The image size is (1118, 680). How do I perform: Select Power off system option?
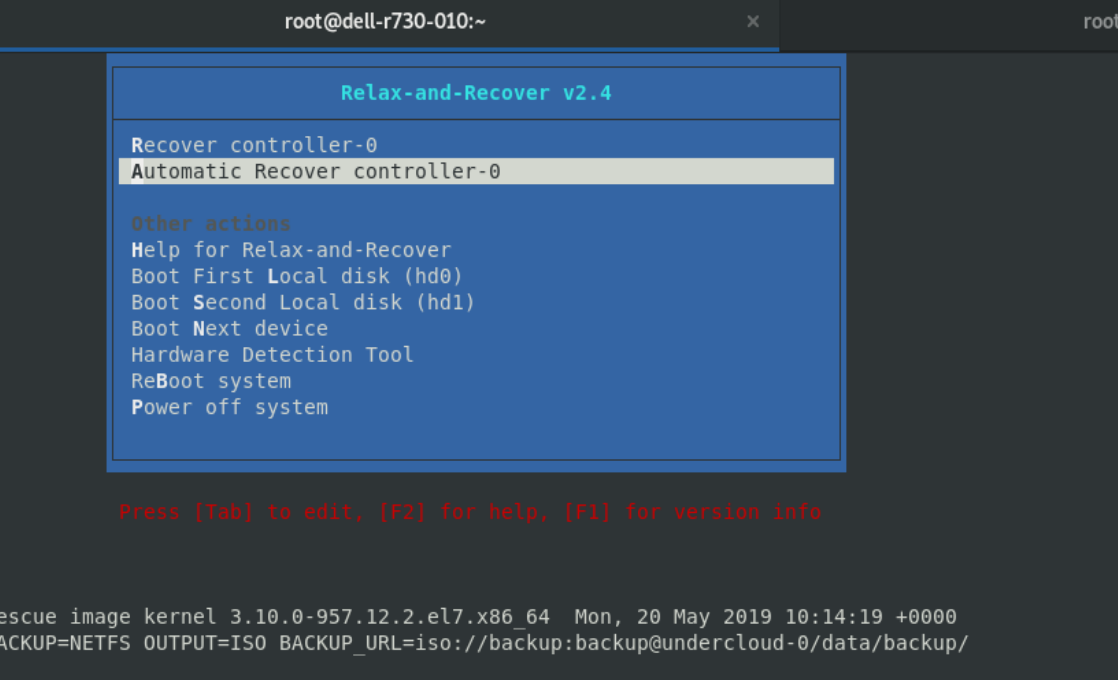coord(230,408)
